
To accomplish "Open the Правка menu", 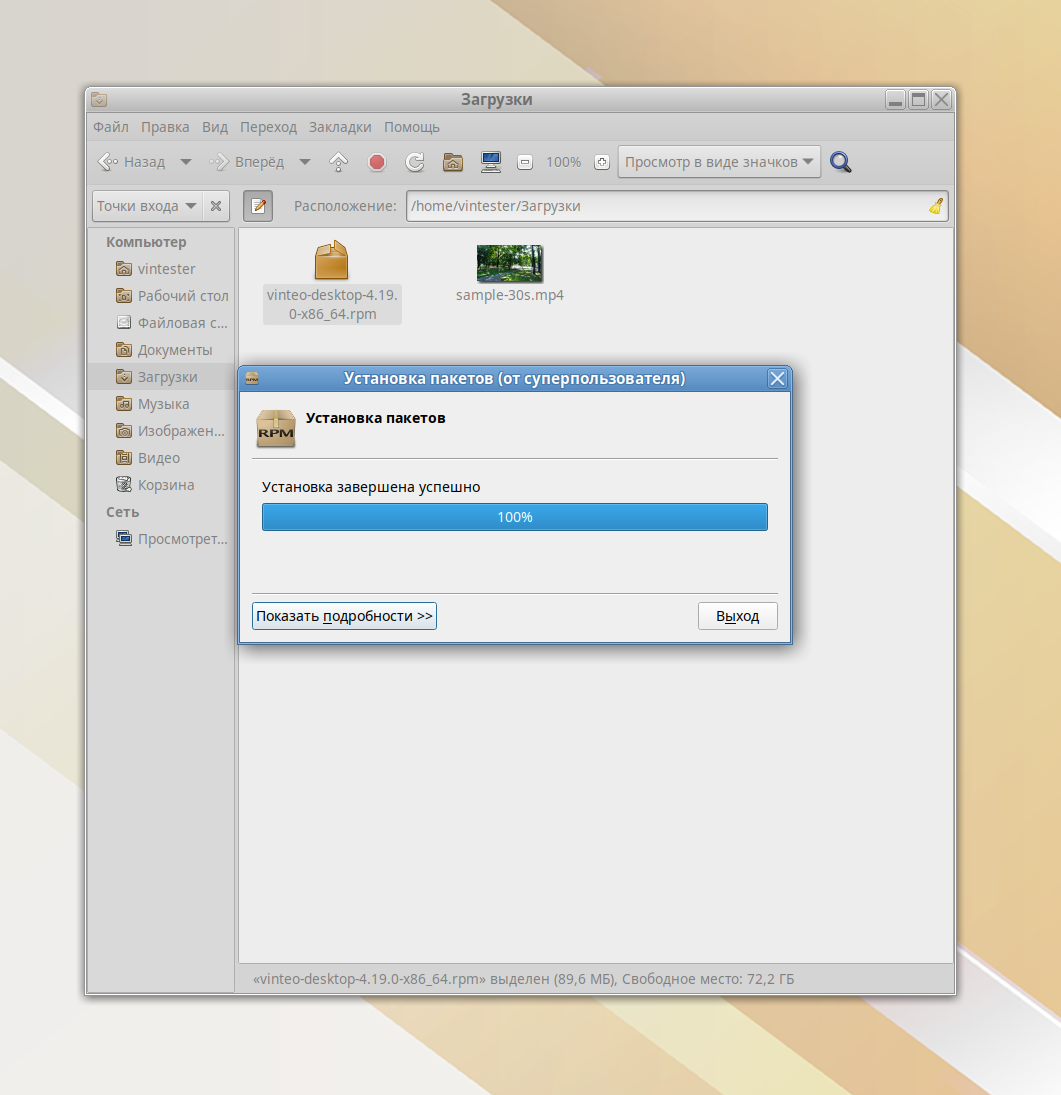I will 165,127.
